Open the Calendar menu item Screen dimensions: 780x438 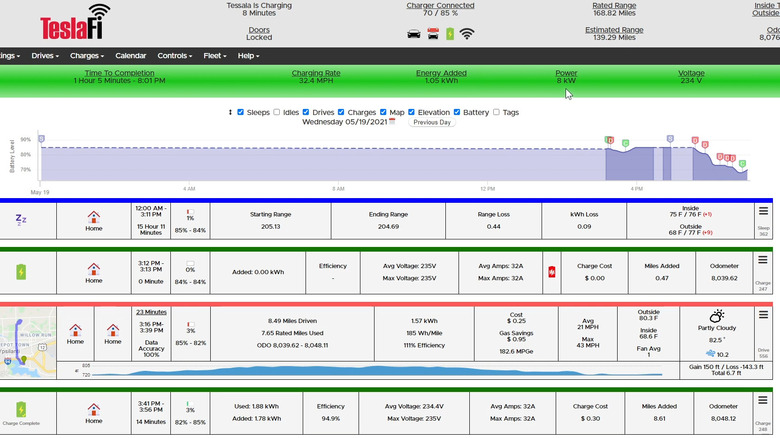(x=131, y=56)
